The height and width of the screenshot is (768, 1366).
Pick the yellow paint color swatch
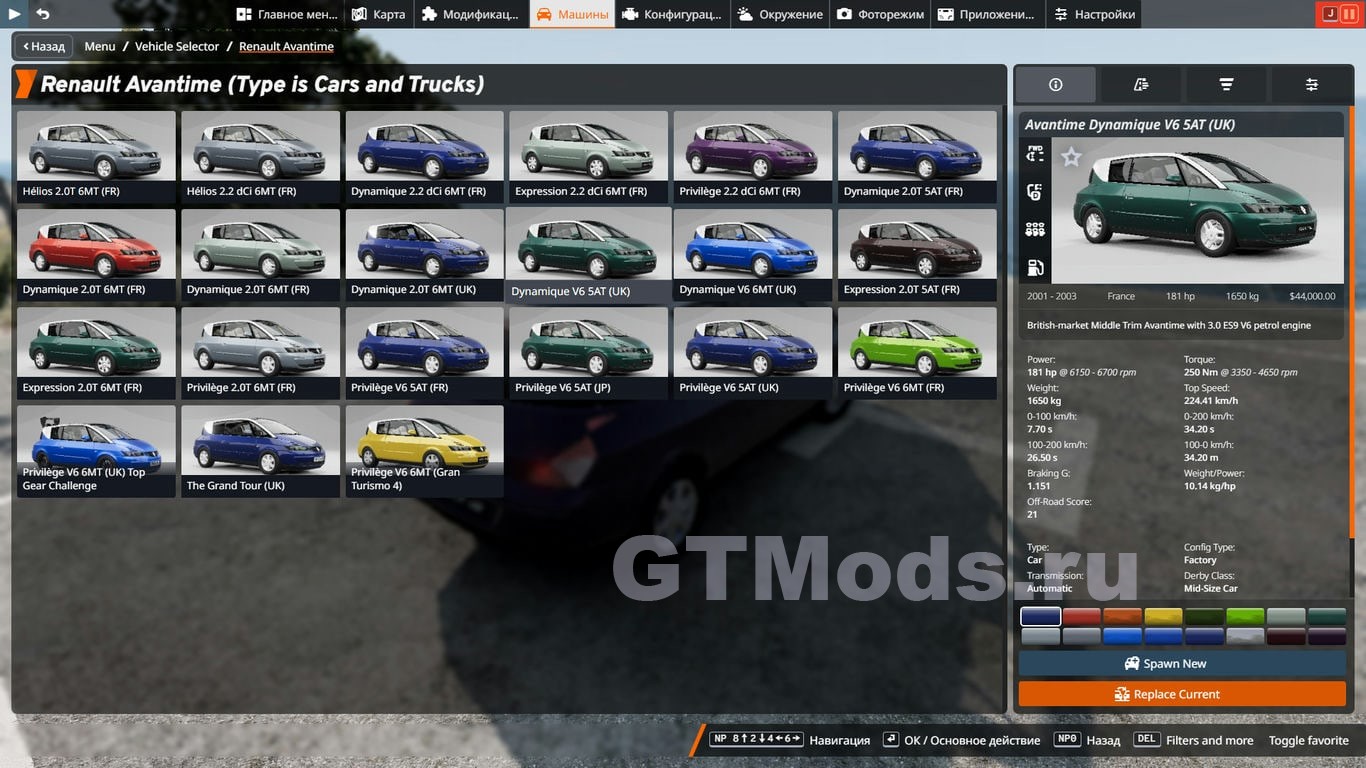click(x=1163, y=616)
